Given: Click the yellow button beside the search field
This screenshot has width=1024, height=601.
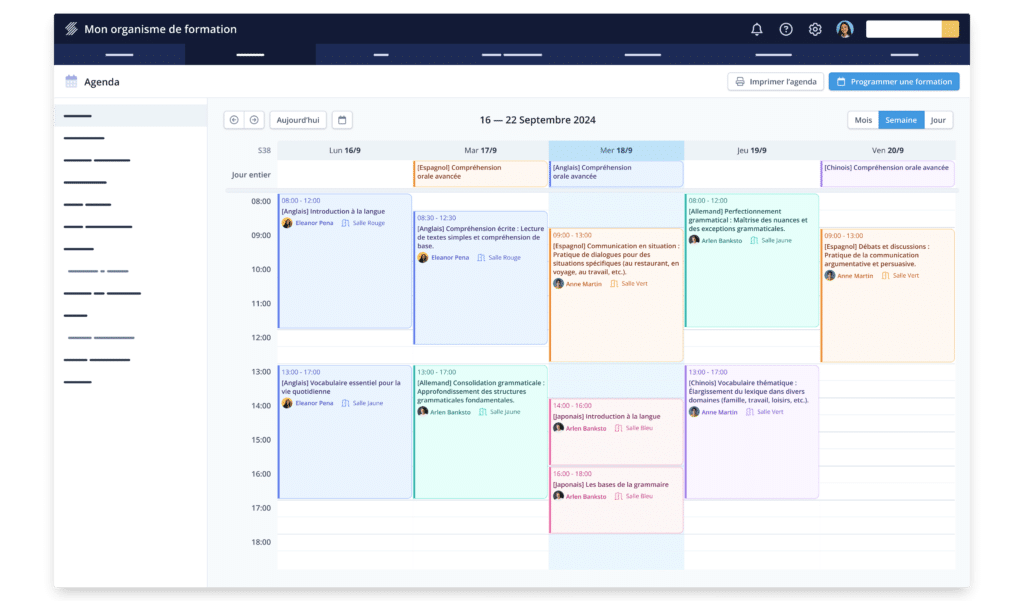Looking at the screenshot, I should coord(951,29).
